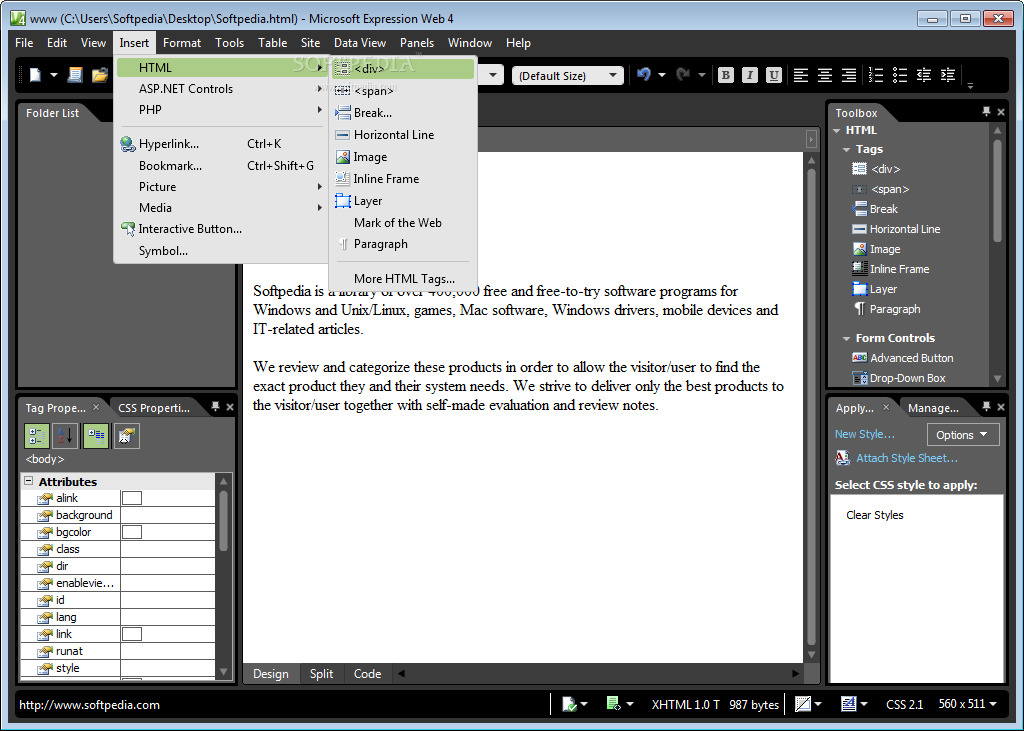Image resolution: width=1024 pixels, height=731 pixels.
Task: Open the Format menu
Action: [x=182, y=42]
